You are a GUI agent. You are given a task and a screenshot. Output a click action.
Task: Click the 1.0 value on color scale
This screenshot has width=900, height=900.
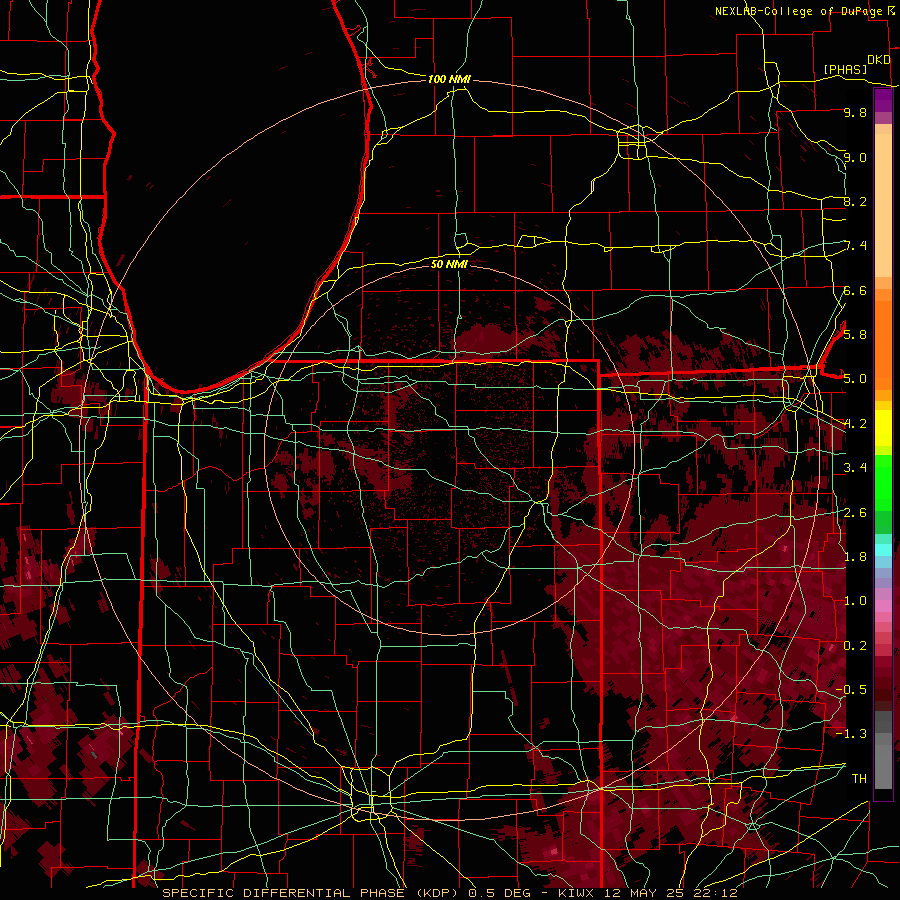pos(855,601)
